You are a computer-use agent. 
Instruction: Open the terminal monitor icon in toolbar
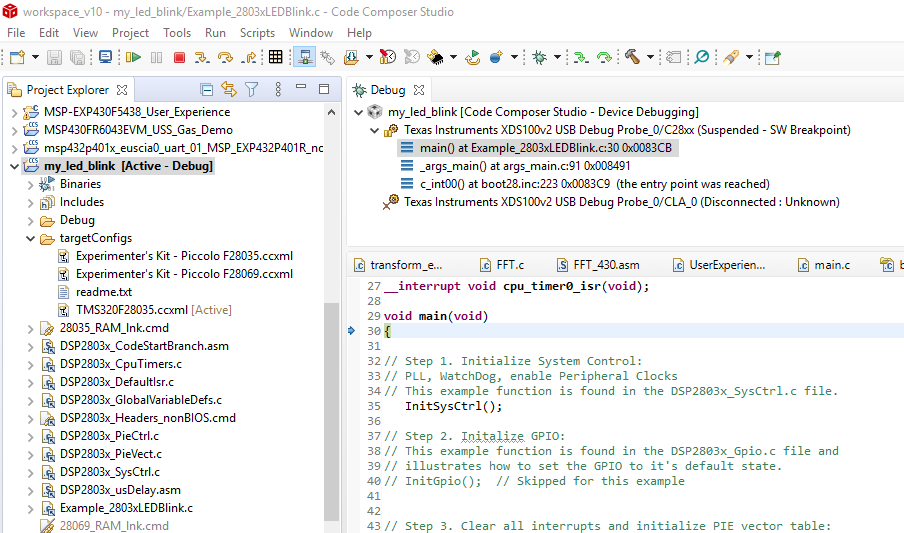click(106, 57)
